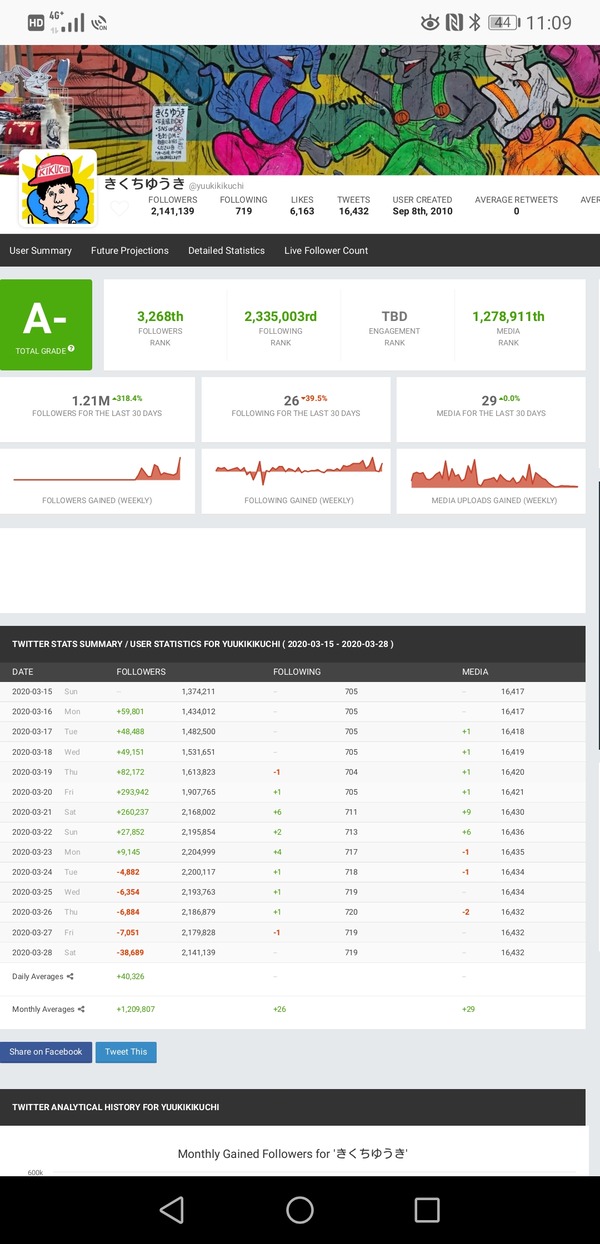Click the Sep 8th, 2010 user created date
The image size is (600, 1244).
(422, 211)
